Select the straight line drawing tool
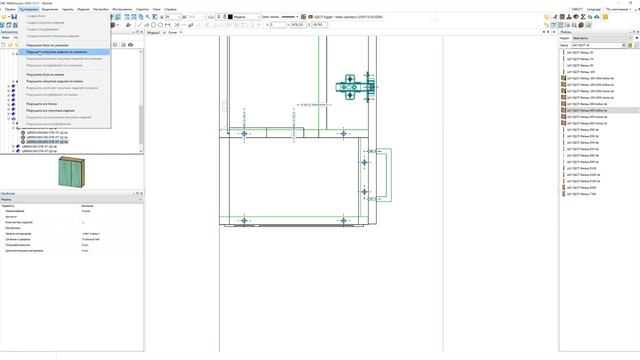Image resolution: width=640 pixels, height=360 pixels. (x=139, y=25)
